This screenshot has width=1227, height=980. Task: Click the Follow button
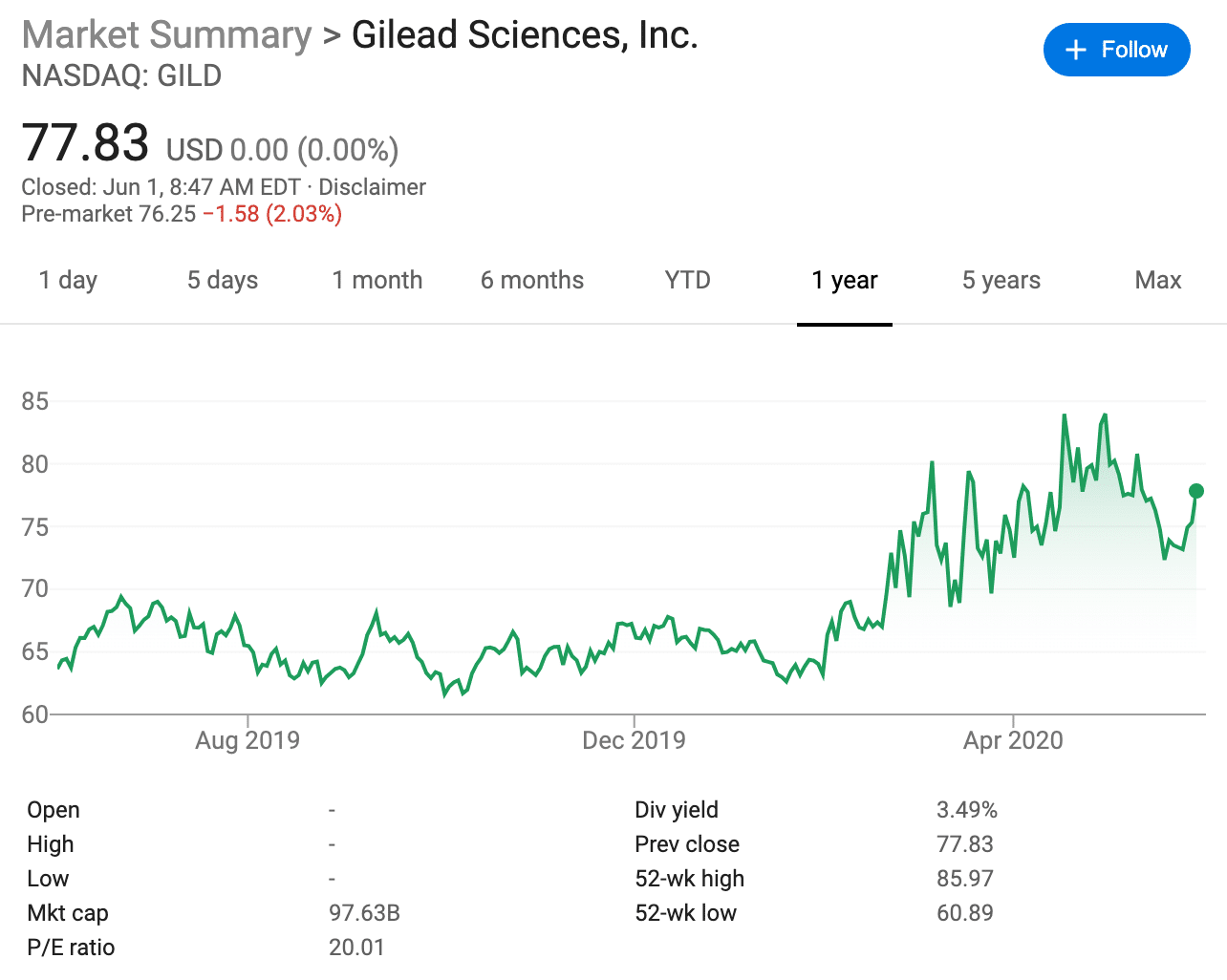[1116, 49]
